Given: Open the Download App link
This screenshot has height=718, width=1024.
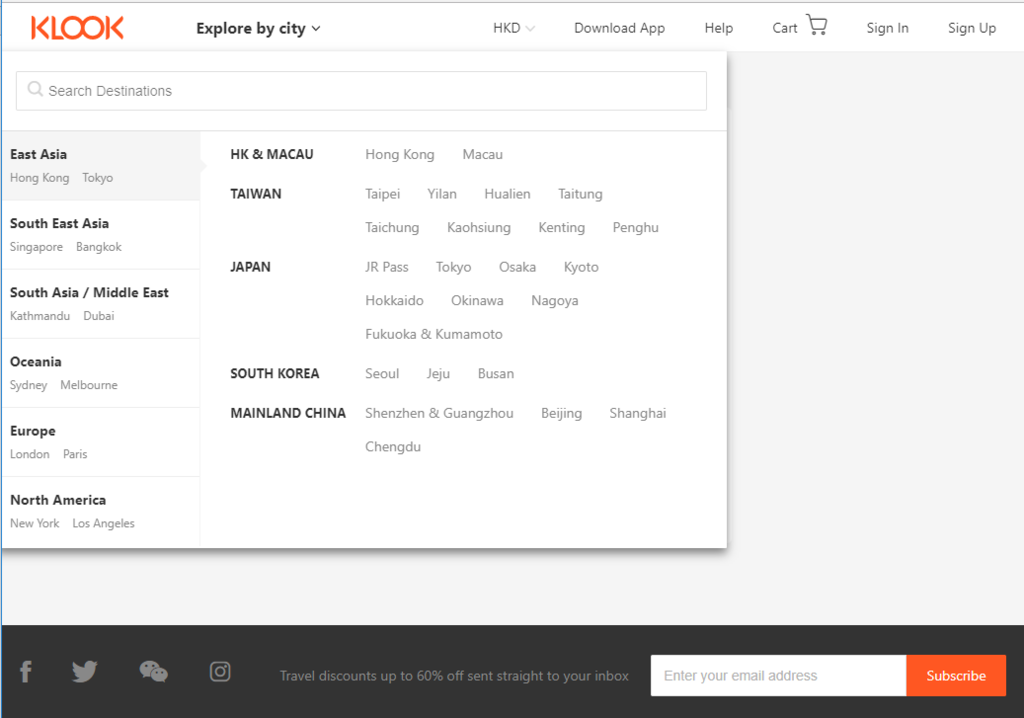Looking at the screenshot, I should point(619,28).
